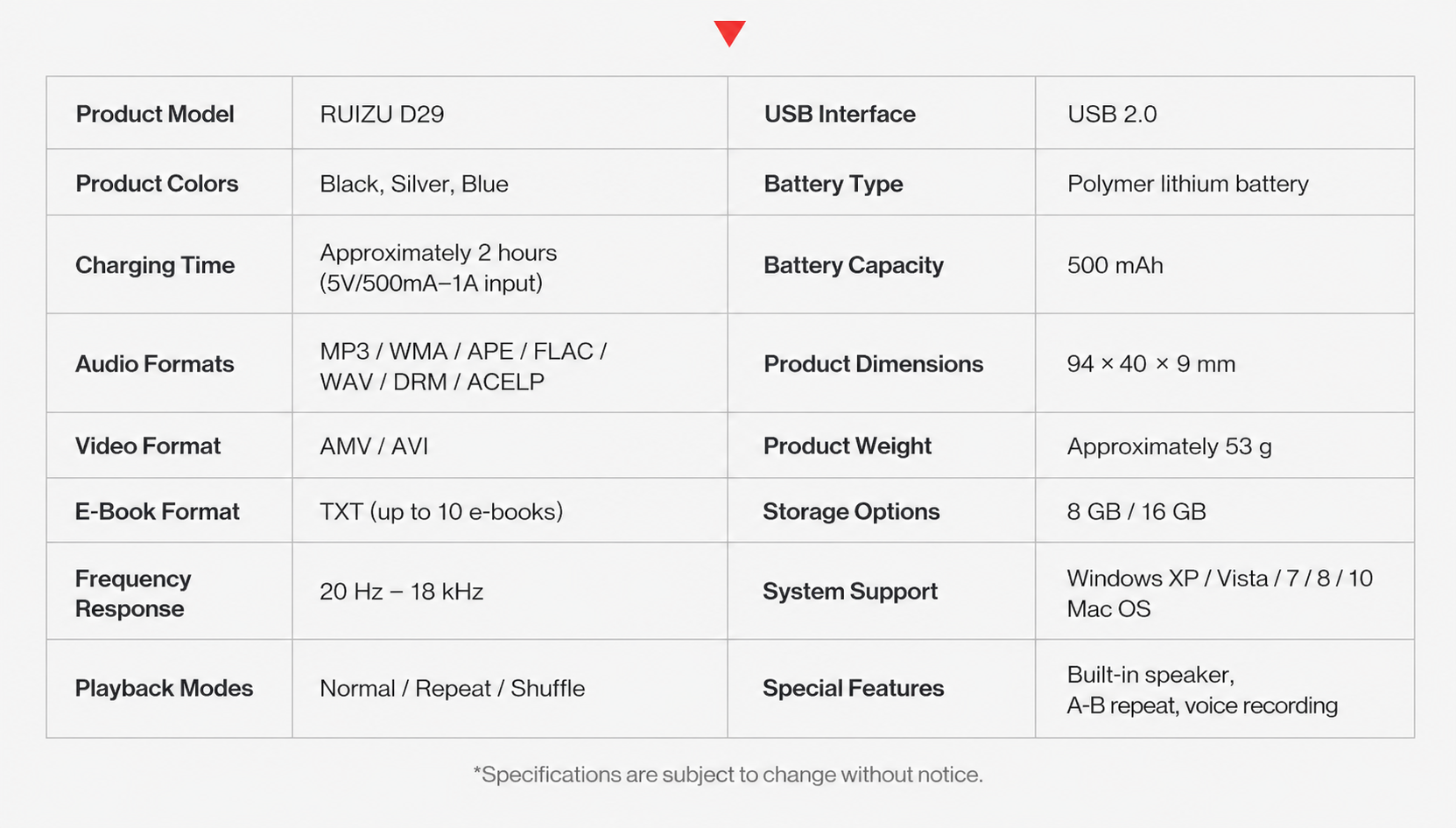
Task: Select the Product Model label cell
Action: (169, 113)
